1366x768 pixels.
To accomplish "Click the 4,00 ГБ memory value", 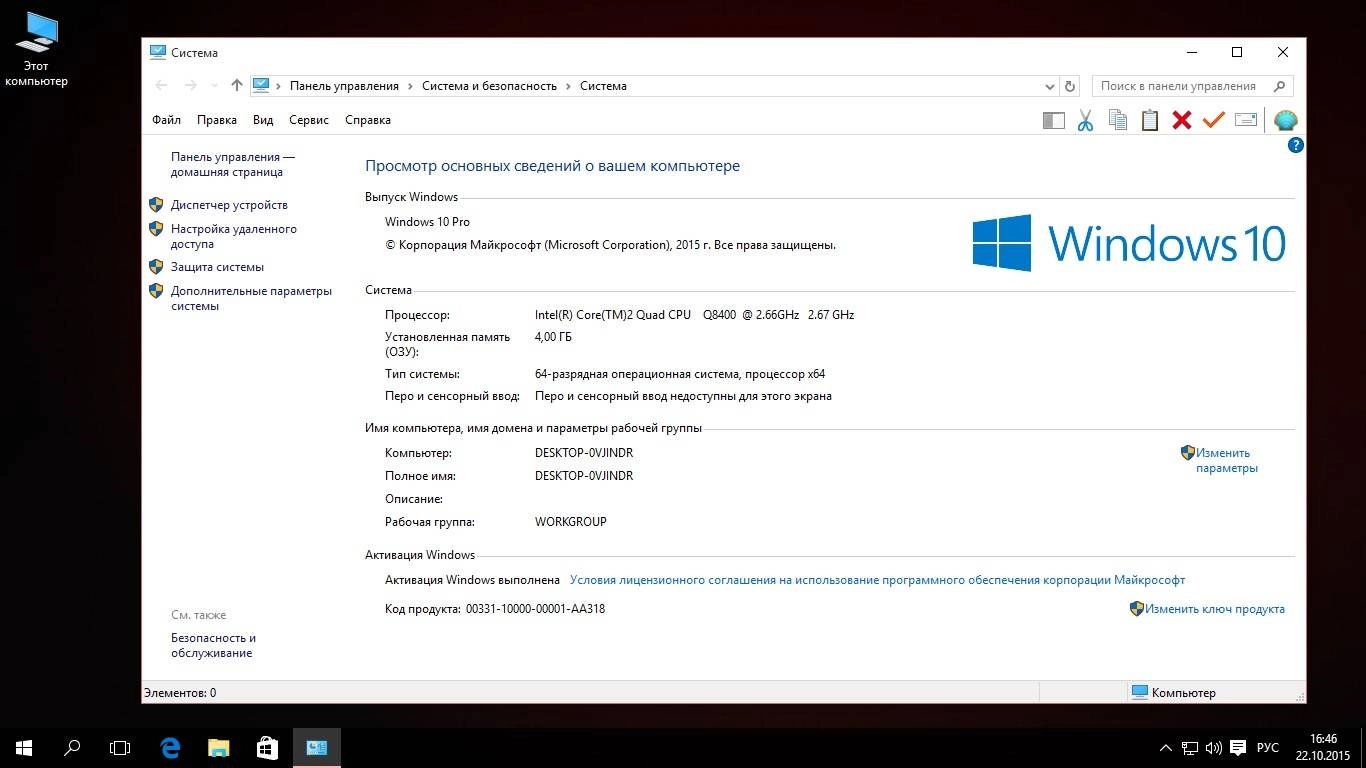I will point(553,337).
